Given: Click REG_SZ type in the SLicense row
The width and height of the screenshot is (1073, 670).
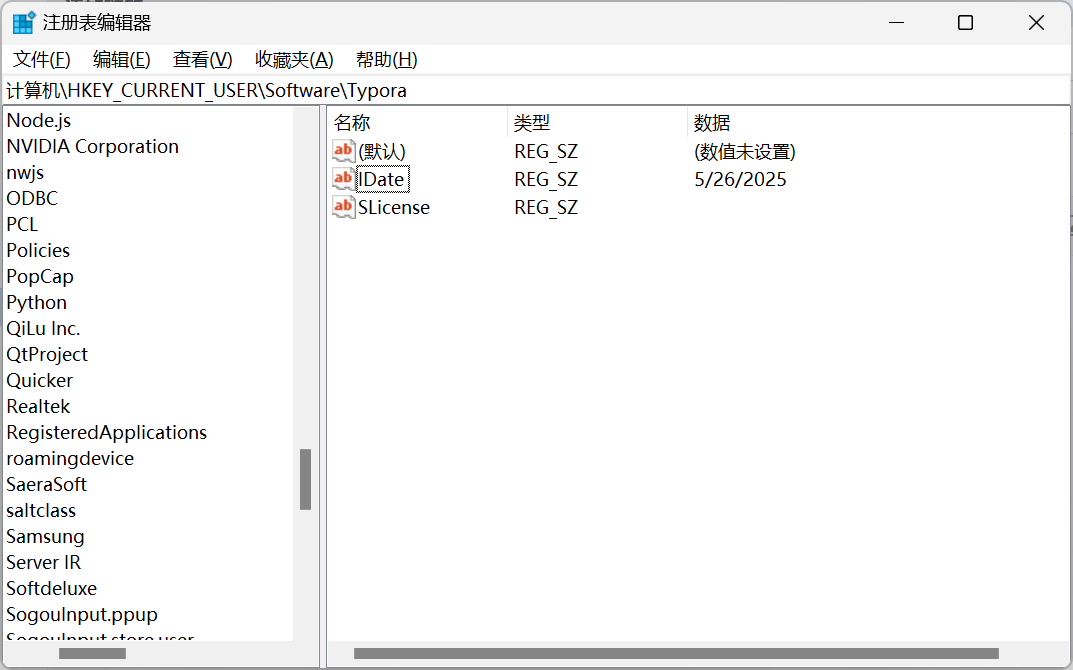Looking at the screenshot, I should tap(546, 207).
